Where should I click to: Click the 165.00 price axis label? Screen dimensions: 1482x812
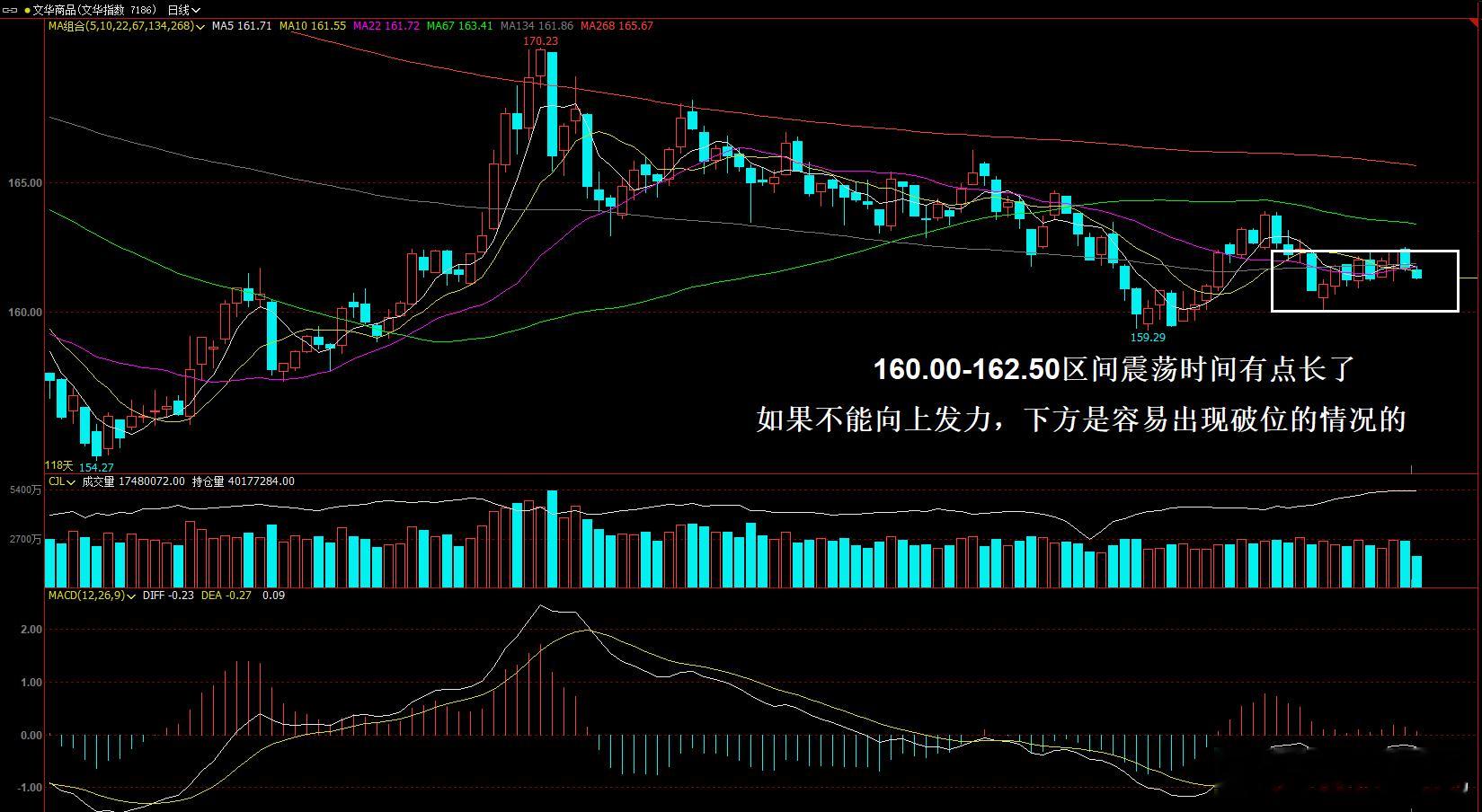point(25,183)
